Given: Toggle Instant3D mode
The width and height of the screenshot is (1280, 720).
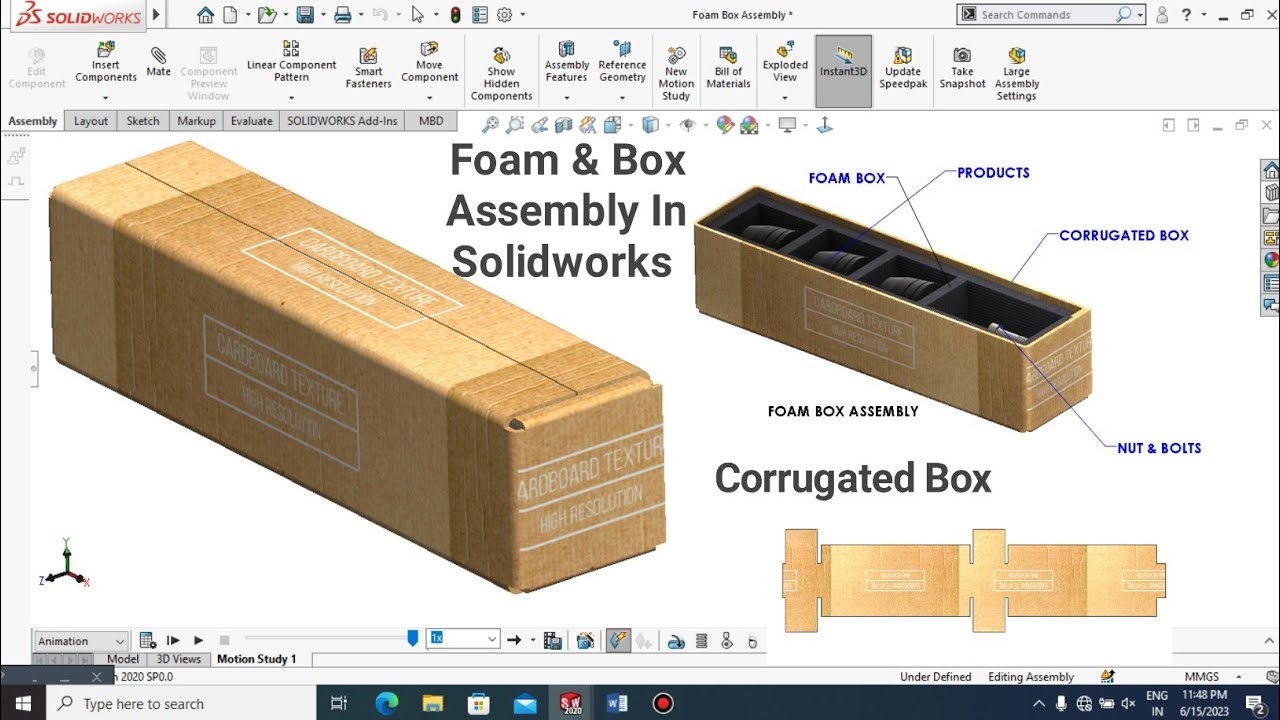Looking at the screenshot, I should pos(843,71).
